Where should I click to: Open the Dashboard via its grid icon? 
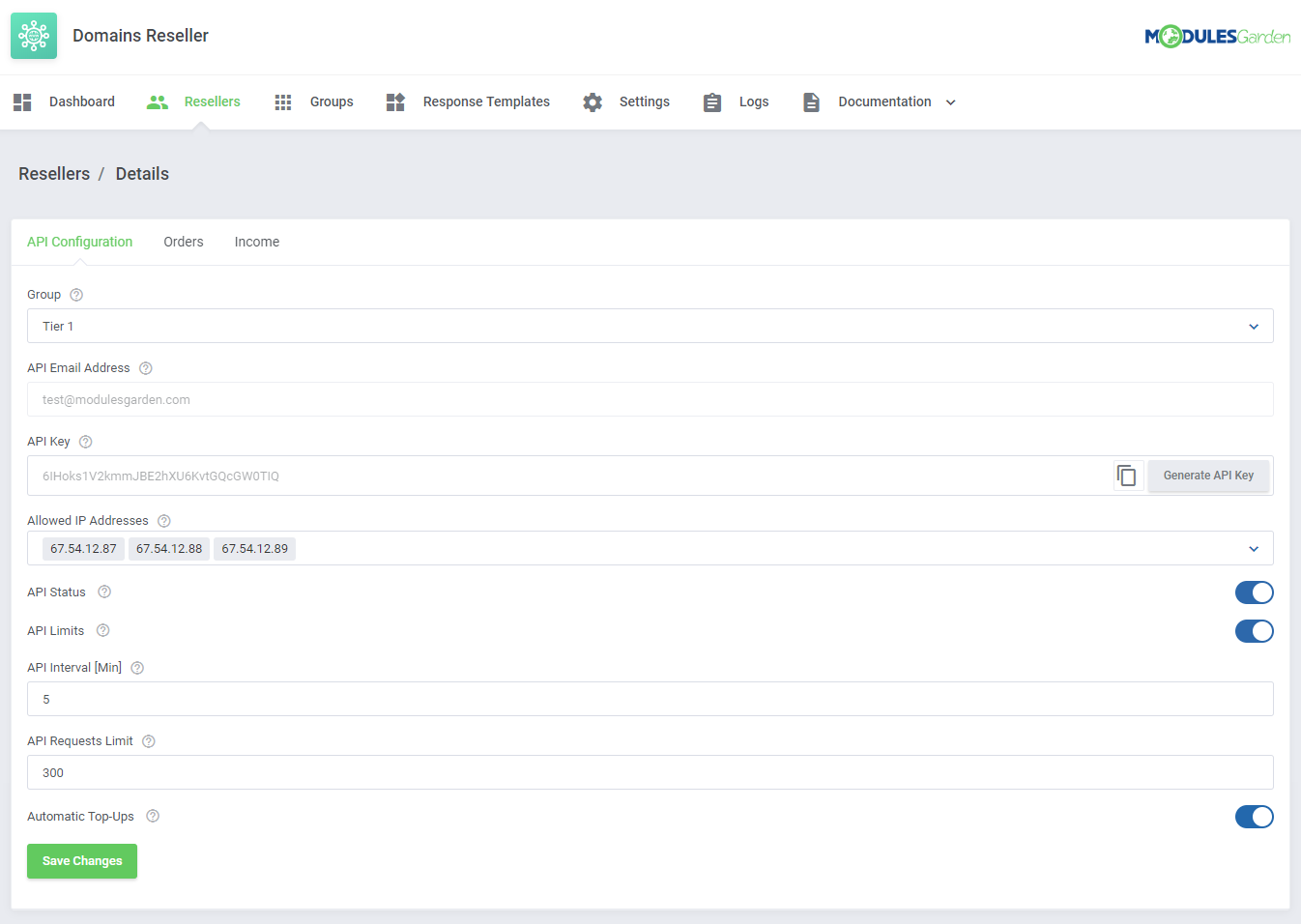pyautogui.click(x=21, y=101)
